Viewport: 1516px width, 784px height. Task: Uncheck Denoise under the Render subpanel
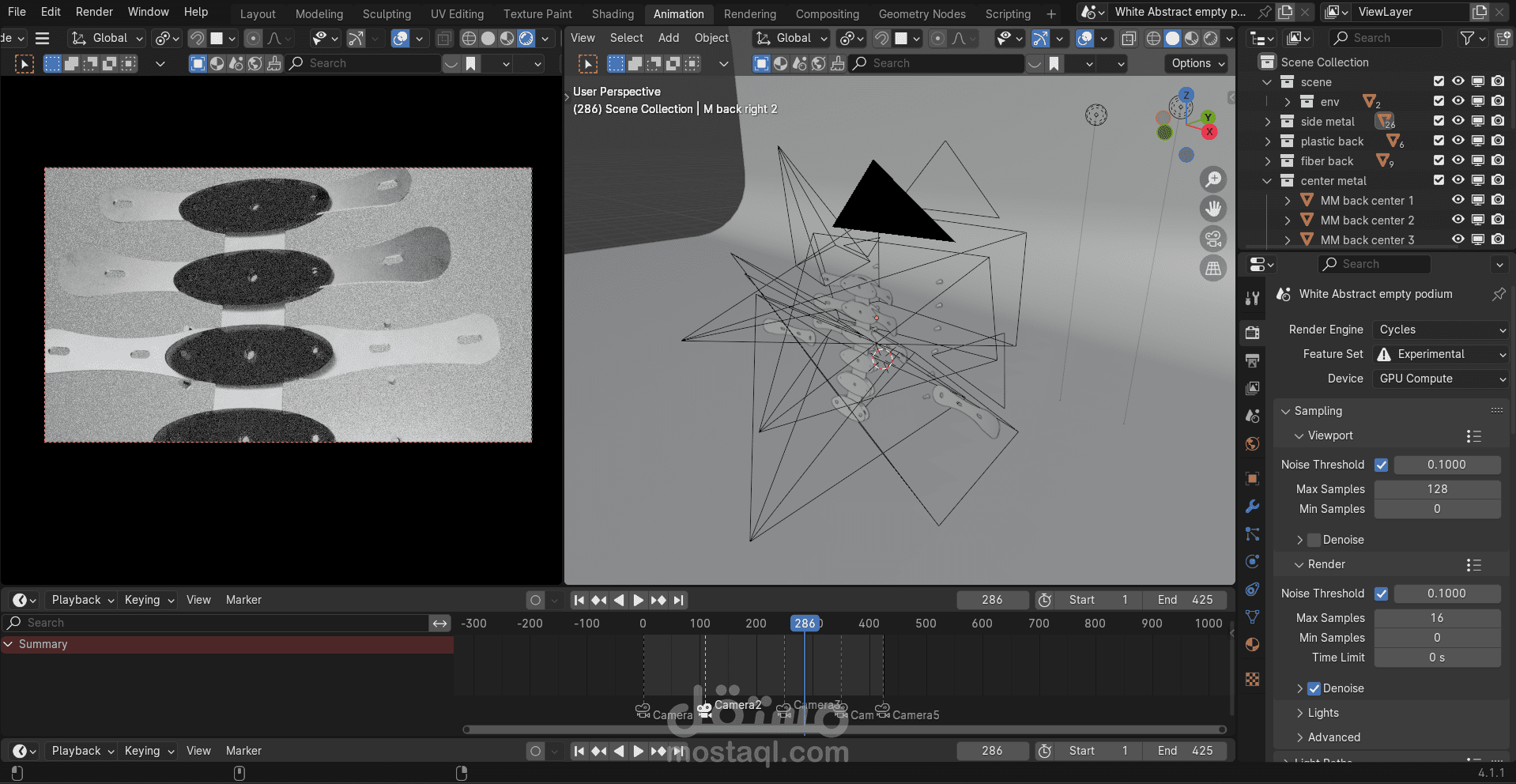pos(1314,688)
